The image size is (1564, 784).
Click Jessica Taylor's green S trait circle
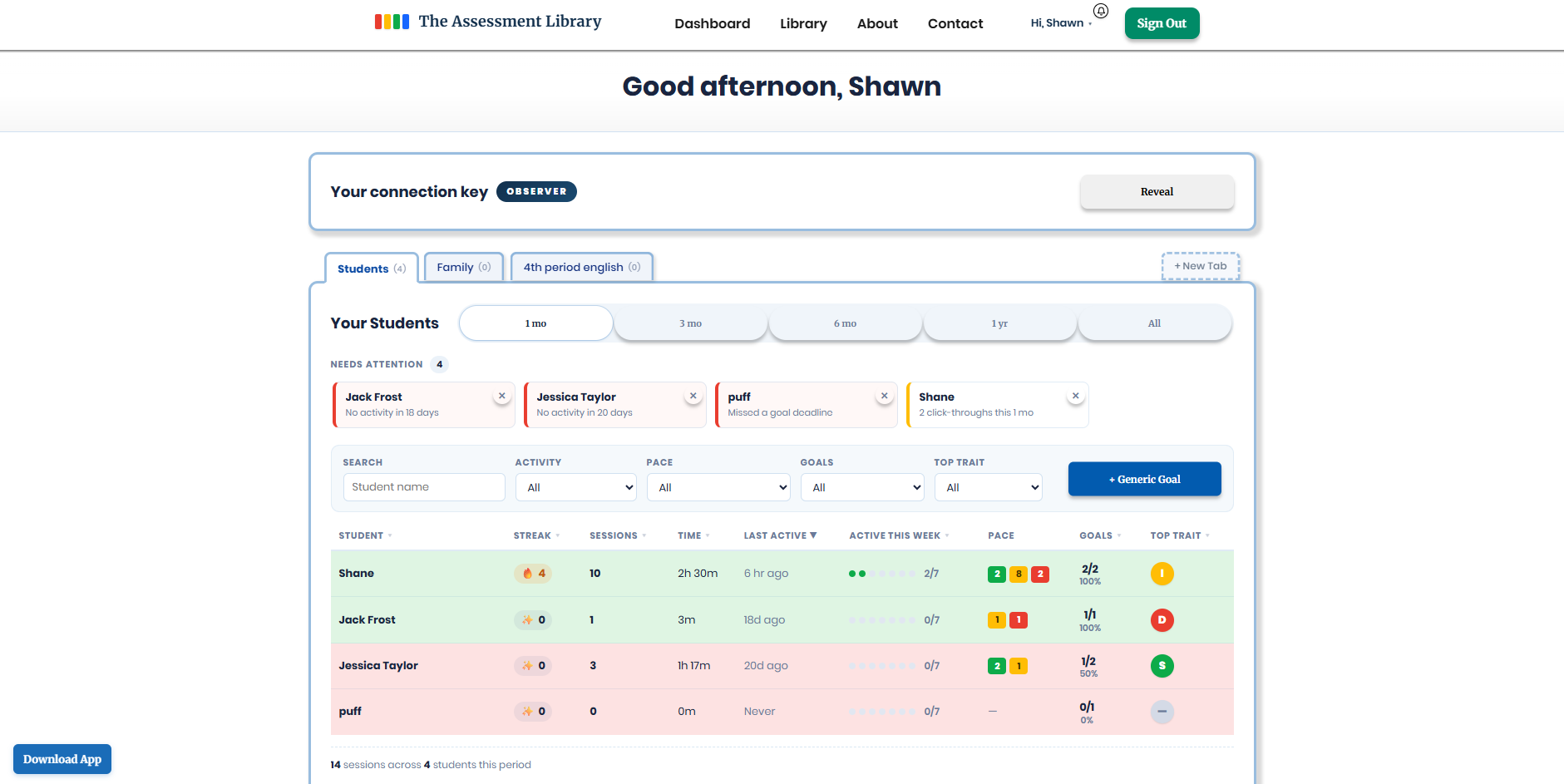[1162, 666]
